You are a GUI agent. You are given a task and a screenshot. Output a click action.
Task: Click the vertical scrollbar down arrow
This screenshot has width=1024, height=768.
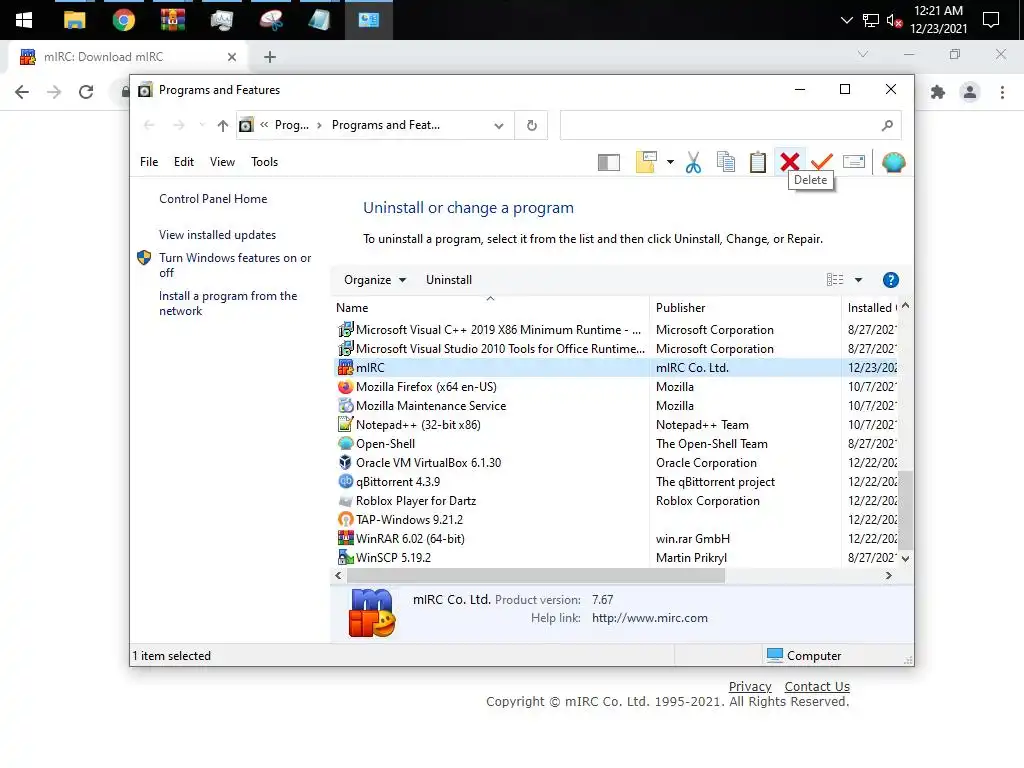click(x=905, y=559)
